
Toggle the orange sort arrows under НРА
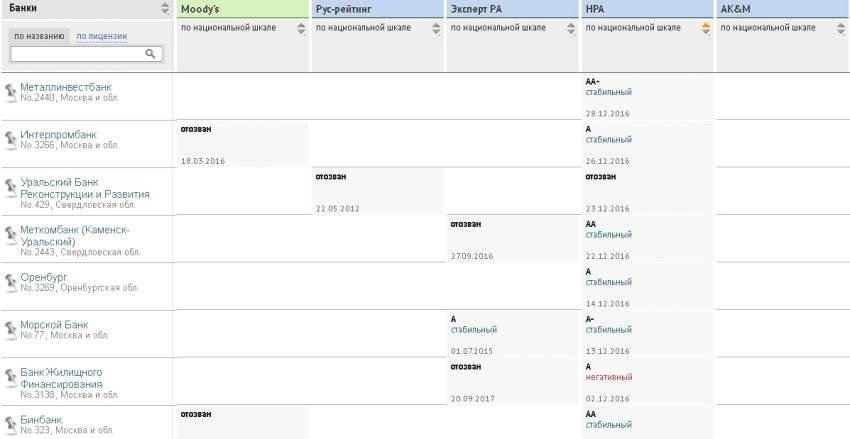pyautogui.click(x=706, y=29)
